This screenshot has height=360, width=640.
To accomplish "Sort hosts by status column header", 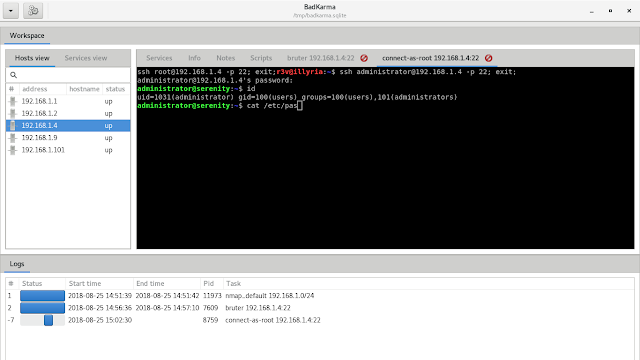I will click(116, 89).
